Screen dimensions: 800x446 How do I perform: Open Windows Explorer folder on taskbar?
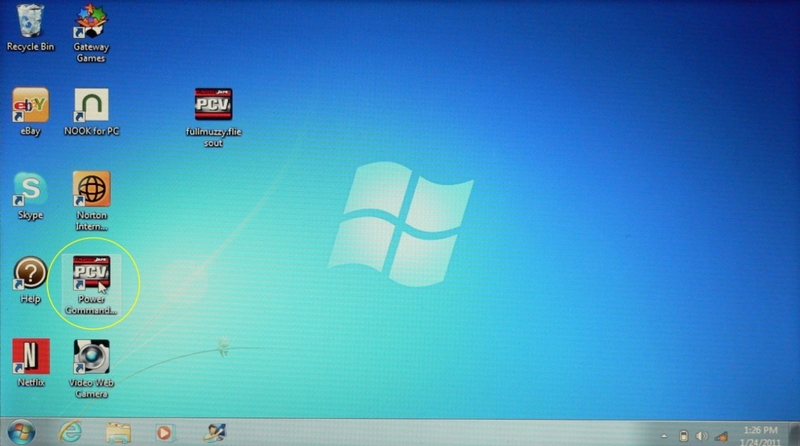coord(118,433)
